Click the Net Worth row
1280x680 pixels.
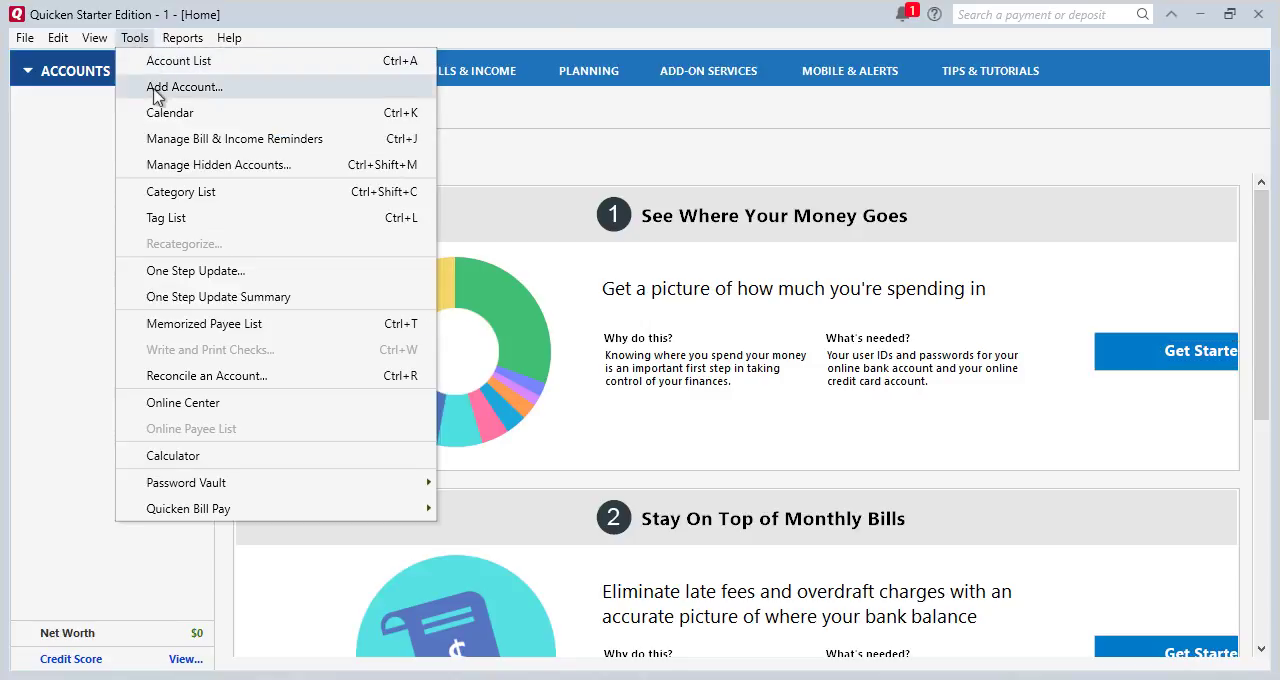[112, 633]
